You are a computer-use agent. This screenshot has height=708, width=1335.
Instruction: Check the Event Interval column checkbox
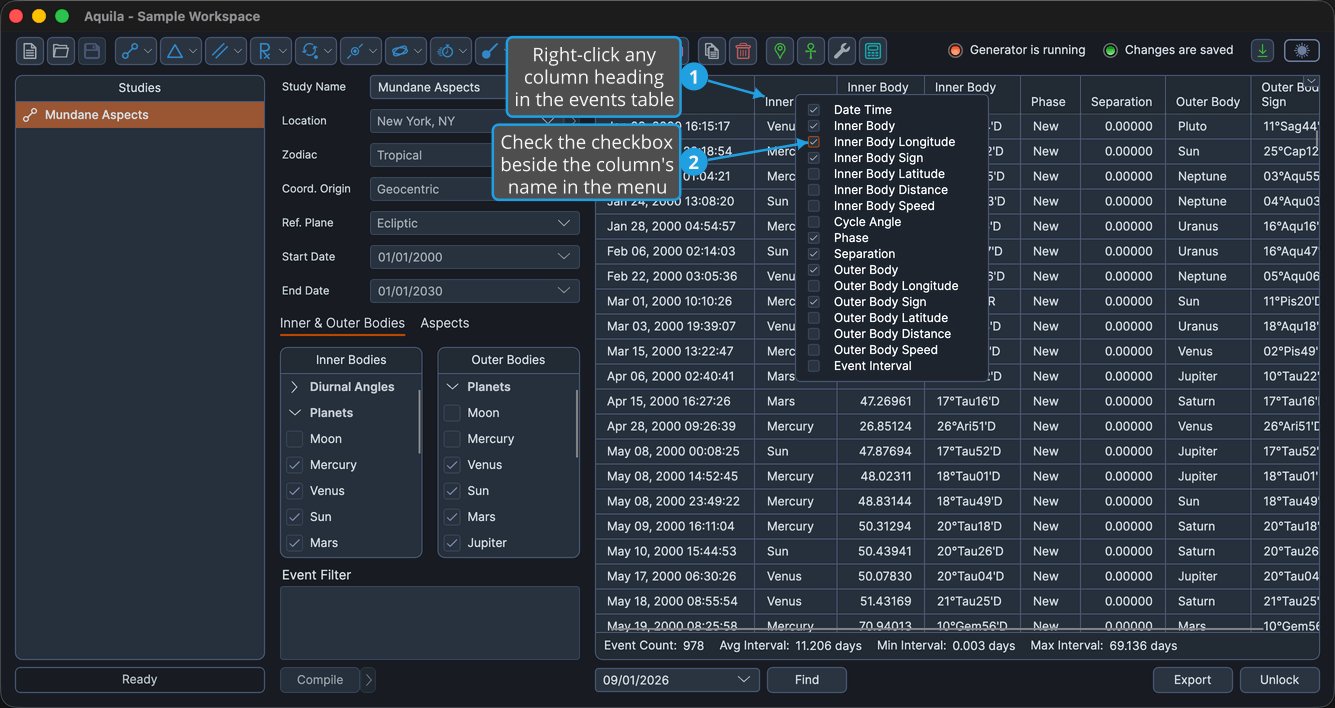(814, 366)
